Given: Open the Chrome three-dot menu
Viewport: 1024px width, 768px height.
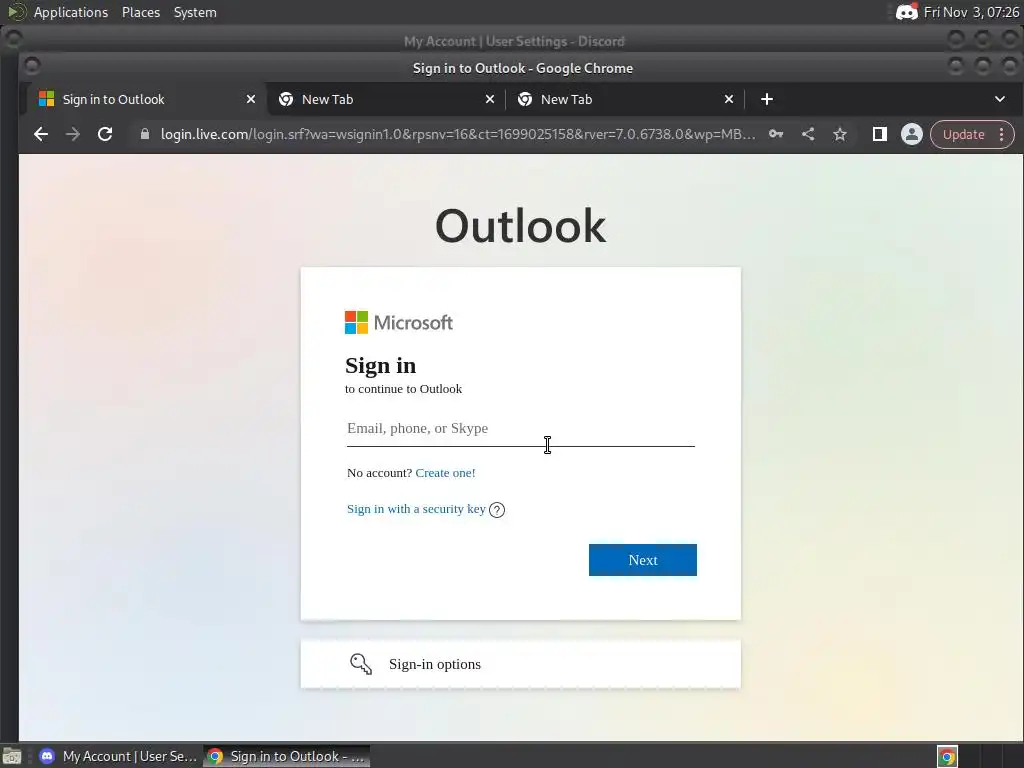Looking at the screenshot, I should pyautogui.click(x=1001, y=135).
